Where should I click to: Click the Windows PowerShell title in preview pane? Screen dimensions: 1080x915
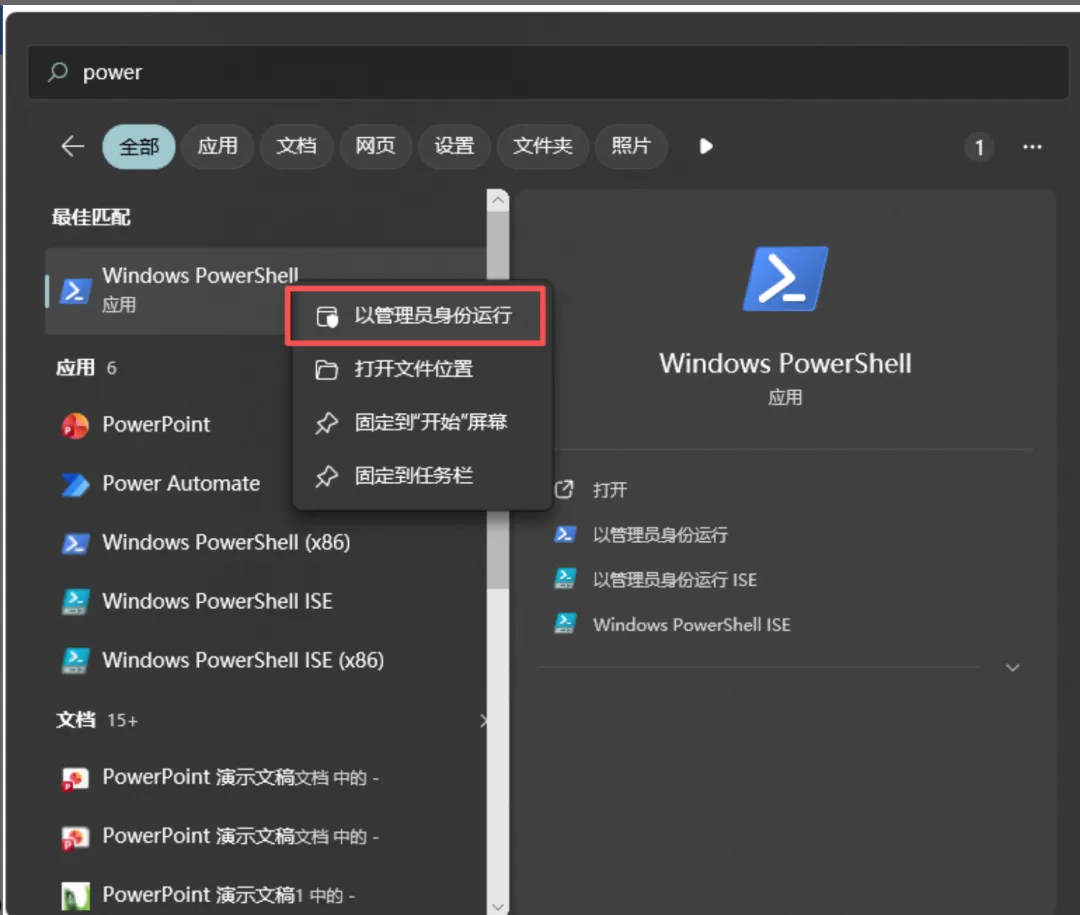click(x=785, y=364)
